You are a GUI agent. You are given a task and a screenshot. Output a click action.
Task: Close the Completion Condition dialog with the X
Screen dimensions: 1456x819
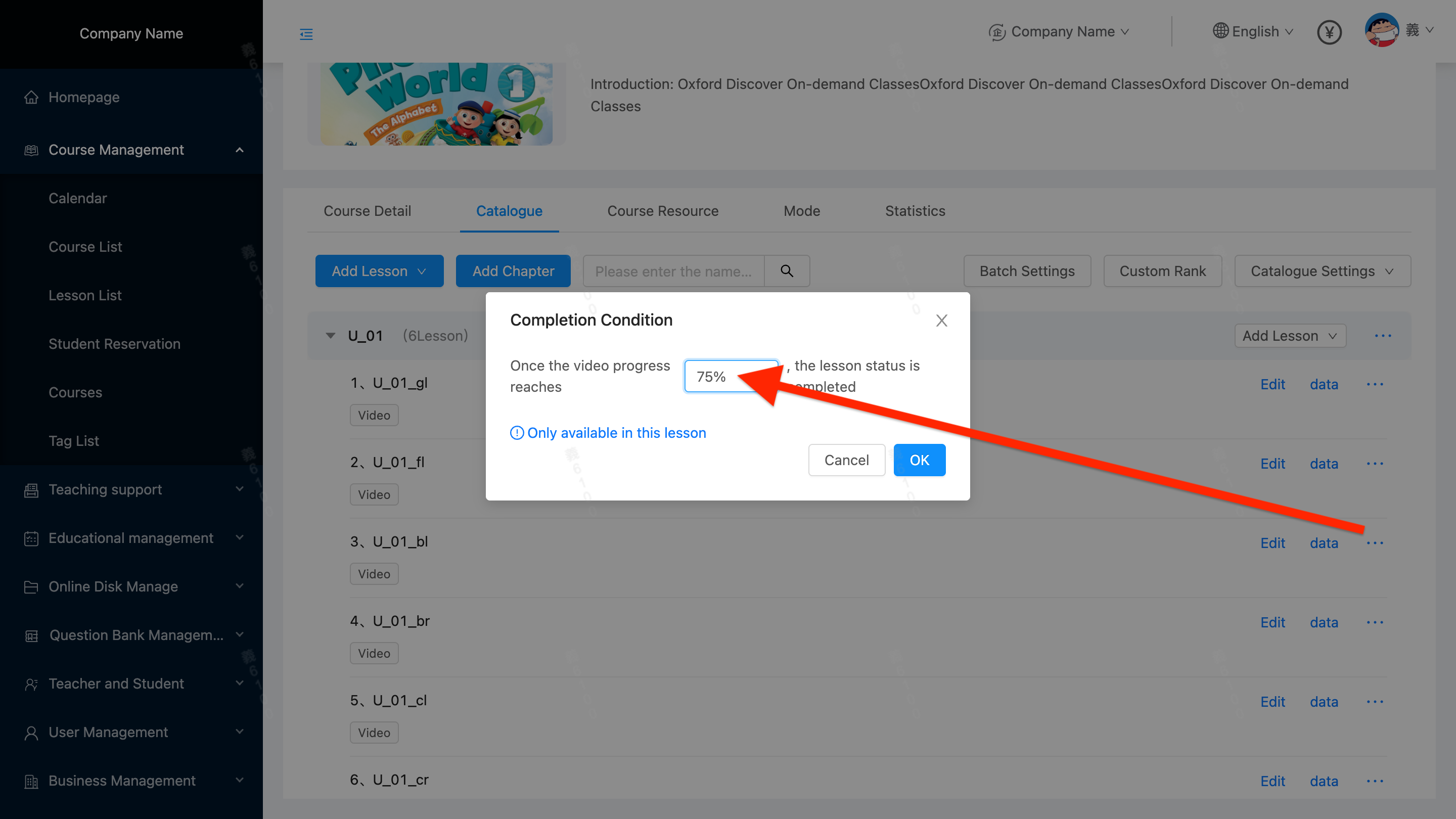(x=941, y=321)
